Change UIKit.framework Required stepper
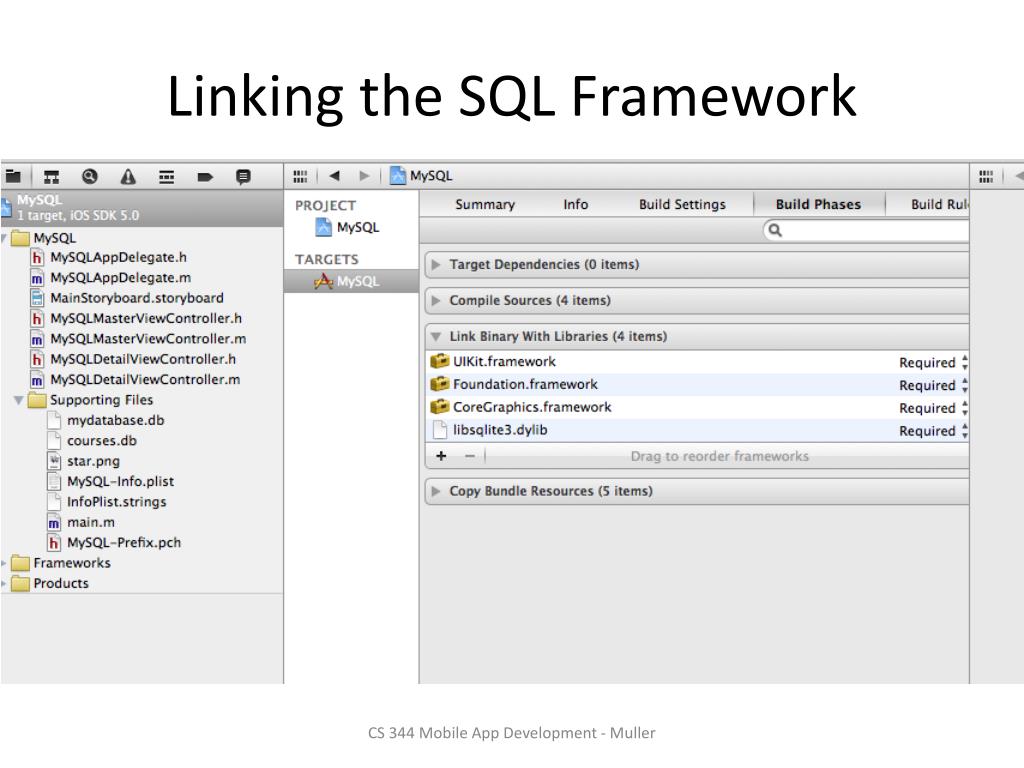The width and height of the screenshot is (1024, 768). coord(965,362)
